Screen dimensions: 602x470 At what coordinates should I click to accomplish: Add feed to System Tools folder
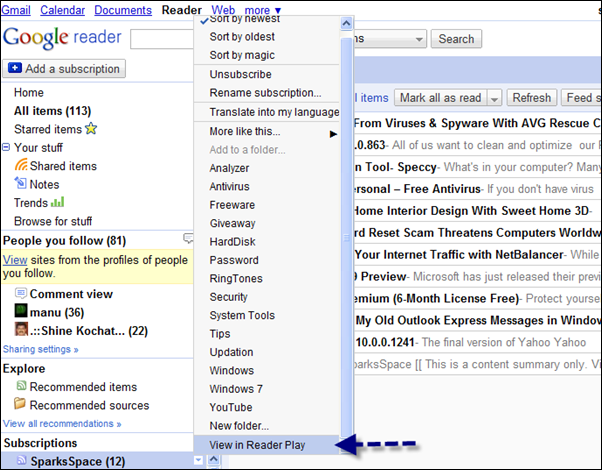pyautogui.click(x=242, y=316)
